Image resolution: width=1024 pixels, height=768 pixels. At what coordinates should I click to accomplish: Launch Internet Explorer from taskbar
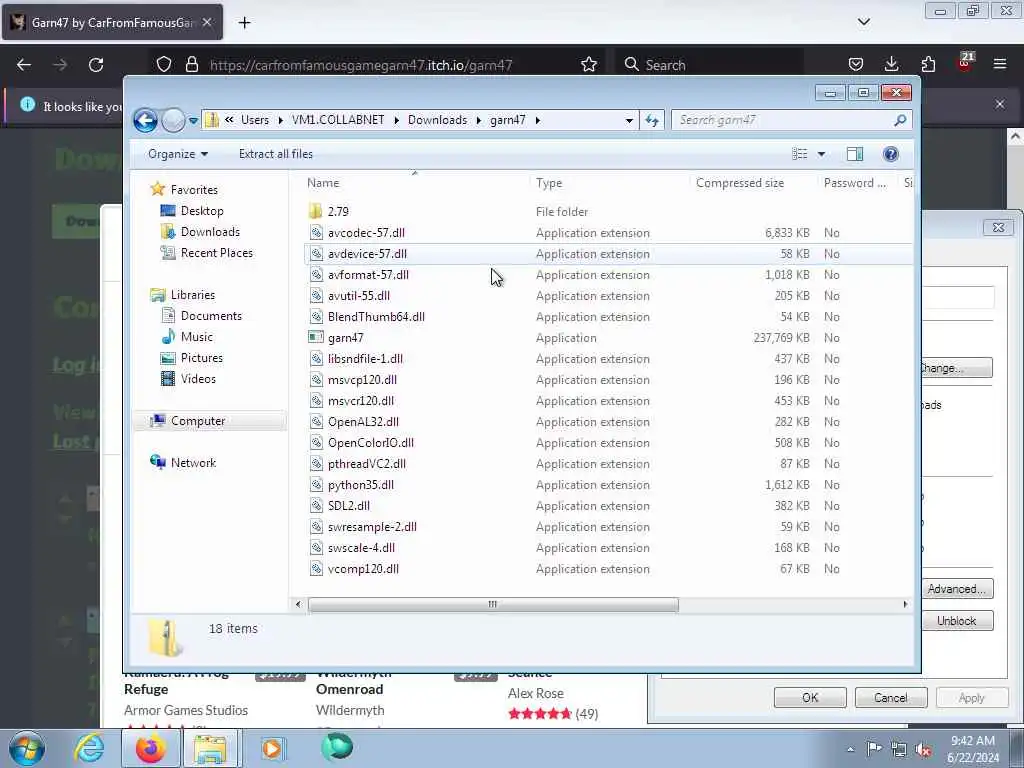pyautogui.click(x=89, y=748)
